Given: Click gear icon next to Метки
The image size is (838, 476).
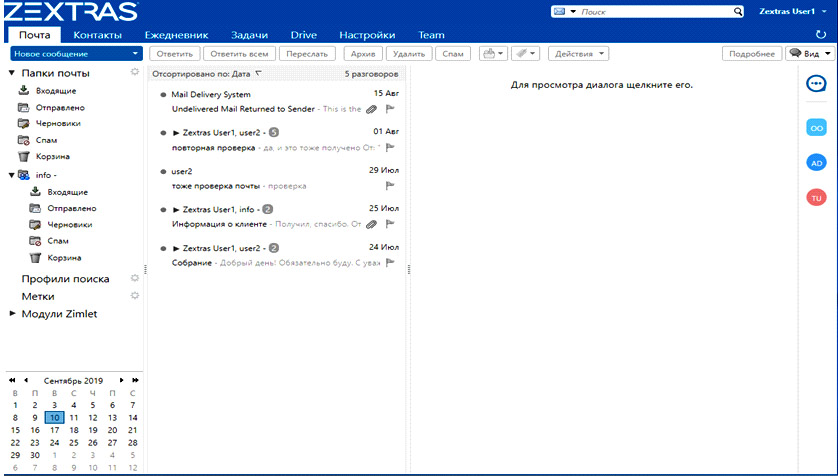Looking at the screenshot, I should 135,295.
